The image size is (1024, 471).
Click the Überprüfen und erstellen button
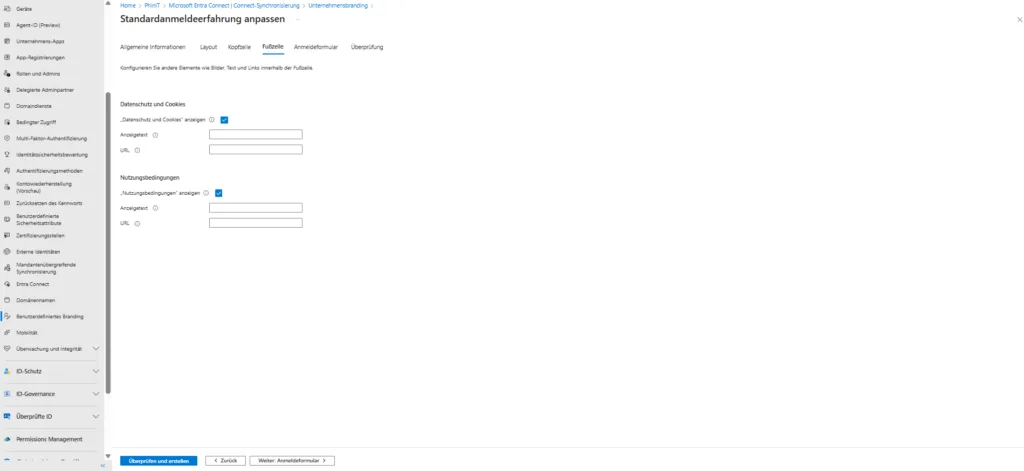(159, 461)
